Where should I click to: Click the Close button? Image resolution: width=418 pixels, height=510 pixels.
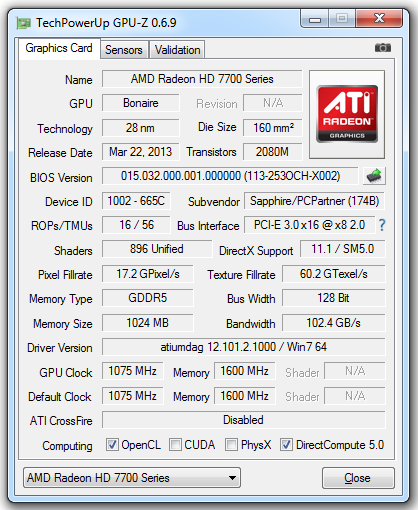(x=358, y=478)
